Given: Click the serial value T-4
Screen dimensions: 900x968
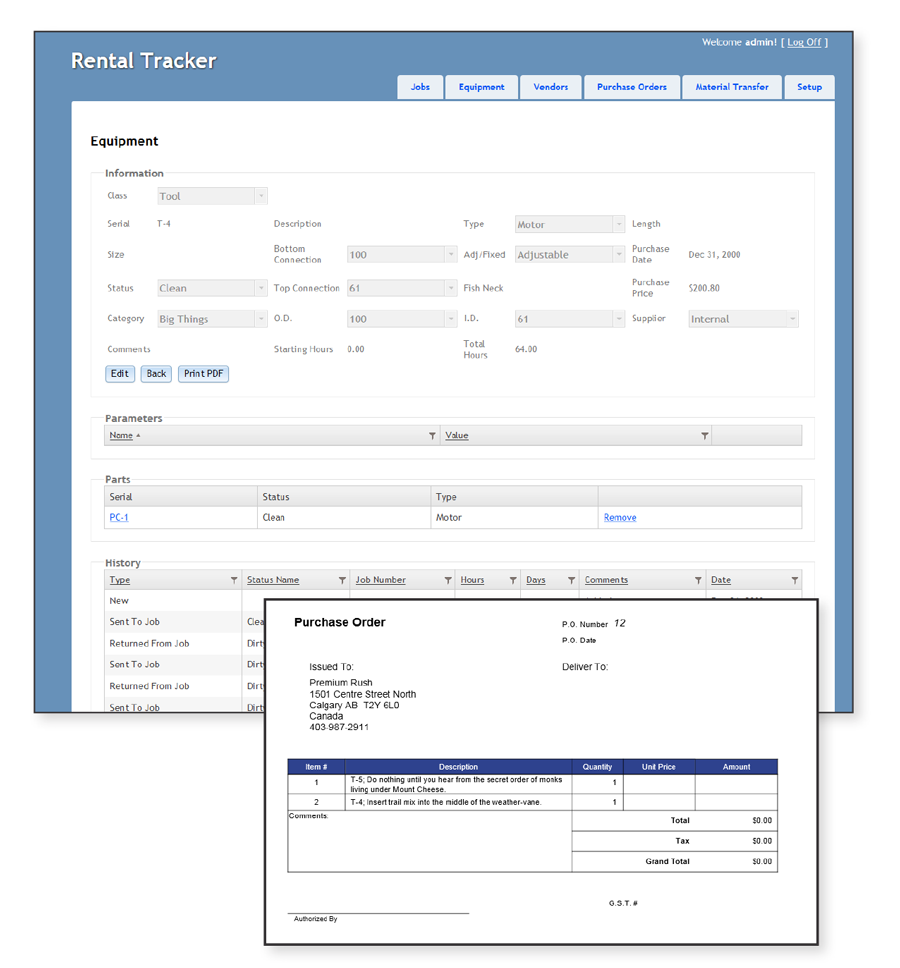Looking at the screenshot, I should pos(164,223).
